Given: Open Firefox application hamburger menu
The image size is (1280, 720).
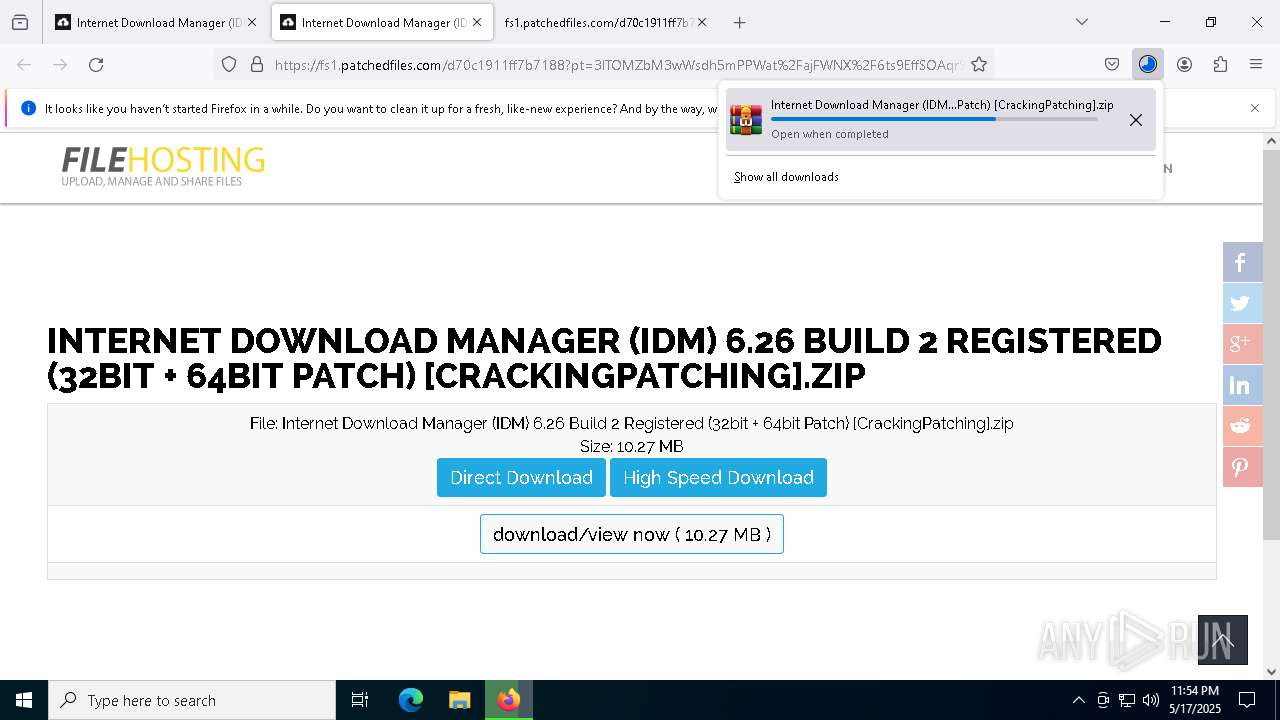Looking at the screenshot, I should [1256, 64].
